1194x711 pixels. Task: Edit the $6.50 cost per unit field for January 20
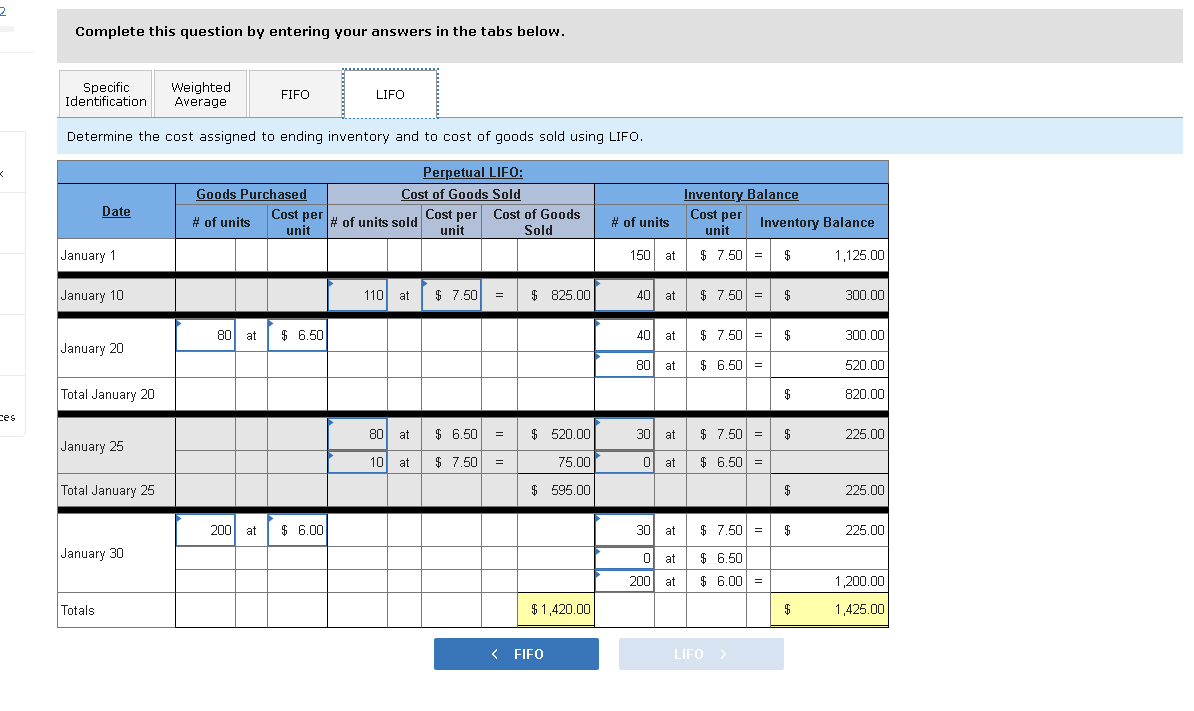click(297, 335)
